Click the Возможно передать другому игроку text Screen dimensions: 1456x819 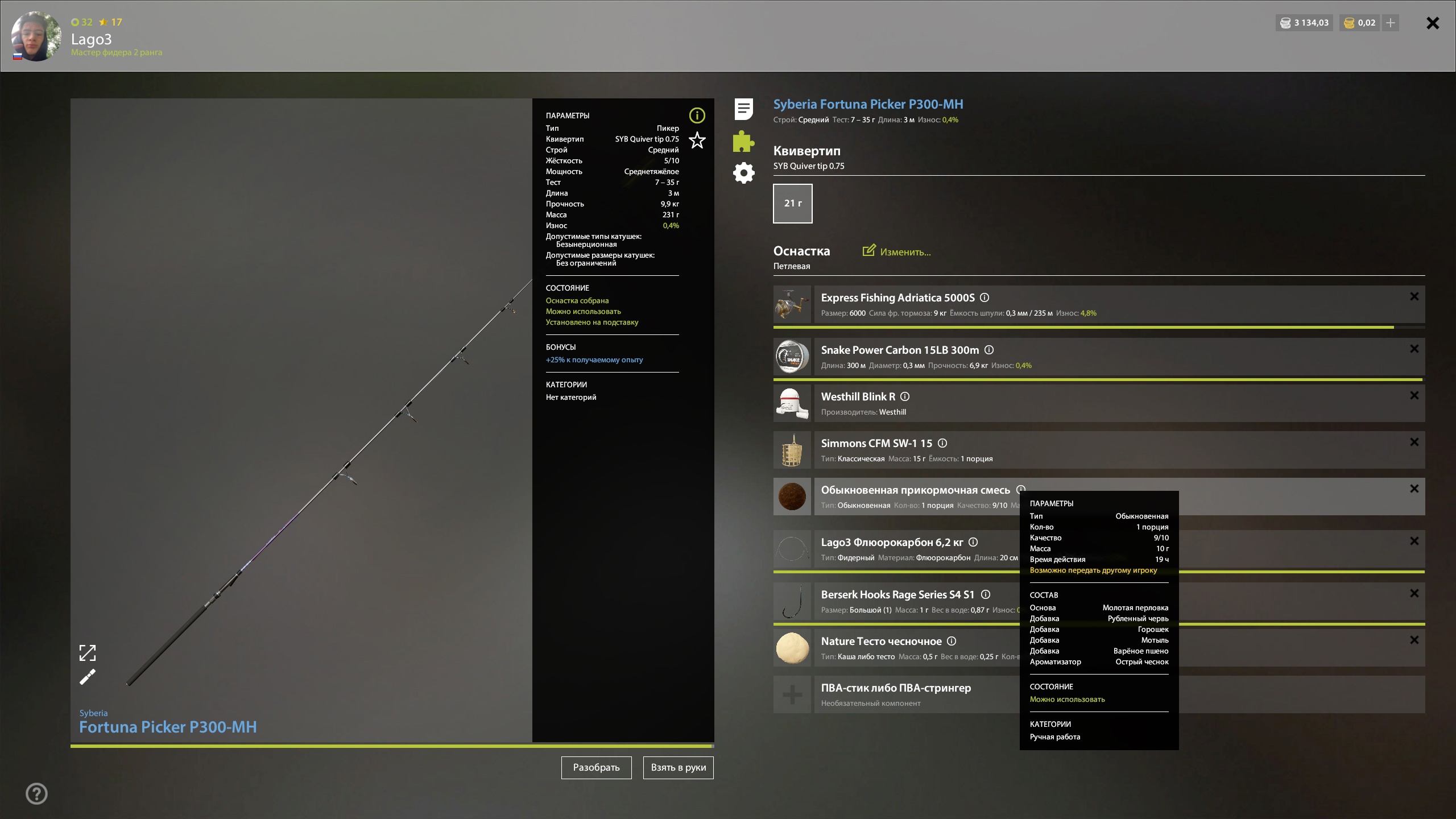point(1093,570)
